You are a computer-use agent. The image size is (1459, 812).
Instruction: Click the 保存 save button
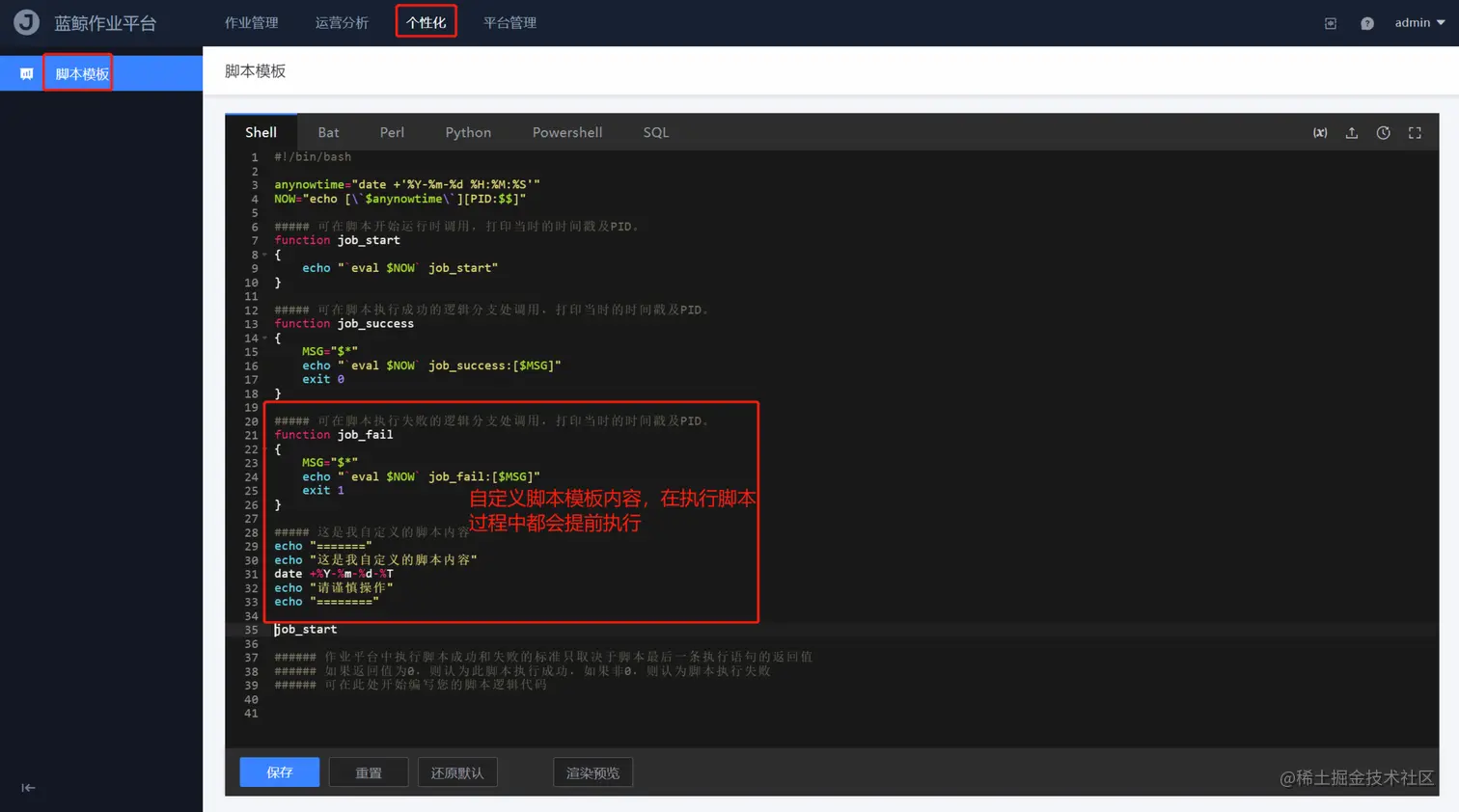[x=280, y=772]
